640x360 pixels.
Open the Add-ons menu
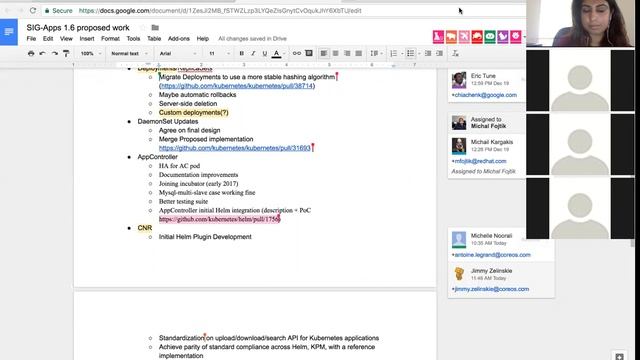179,39
